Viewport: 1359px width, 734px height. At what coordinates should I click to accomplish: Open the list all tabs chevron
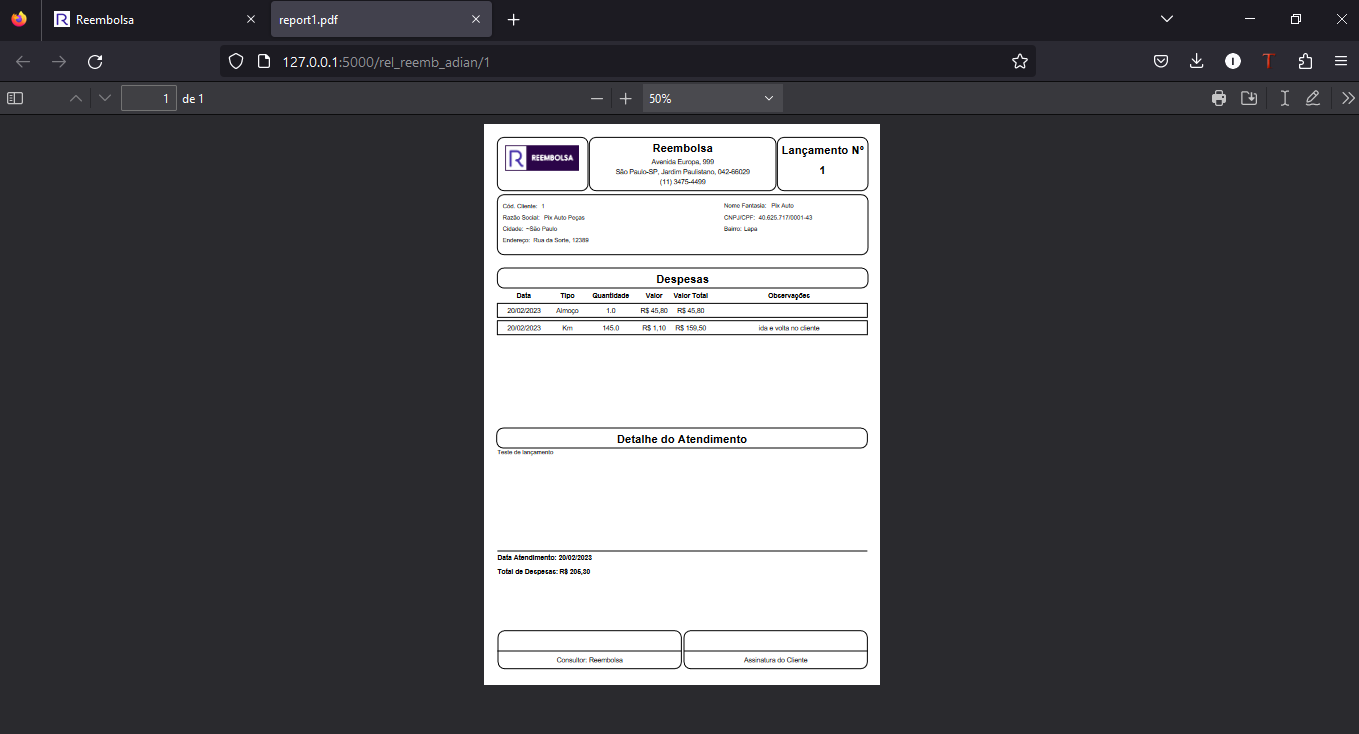coord(1166,18)
